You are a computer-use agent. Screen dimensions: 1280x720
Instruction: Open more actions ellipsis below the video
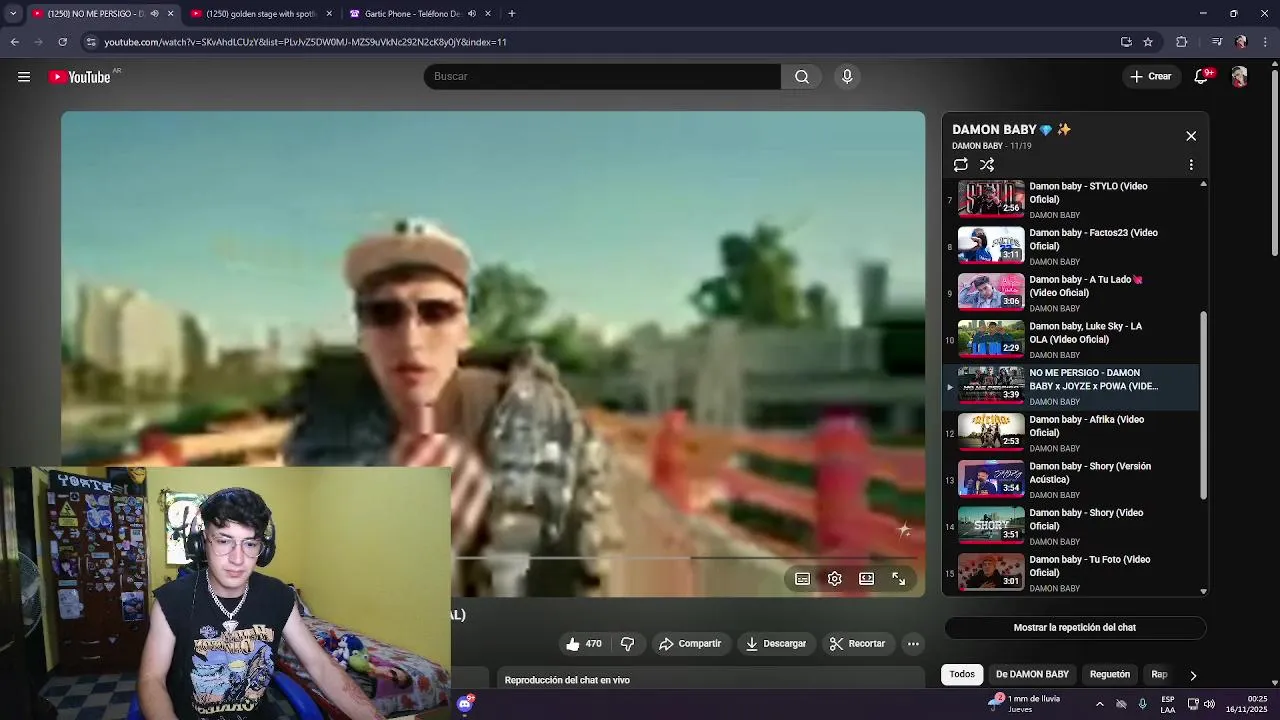(913, 644)
